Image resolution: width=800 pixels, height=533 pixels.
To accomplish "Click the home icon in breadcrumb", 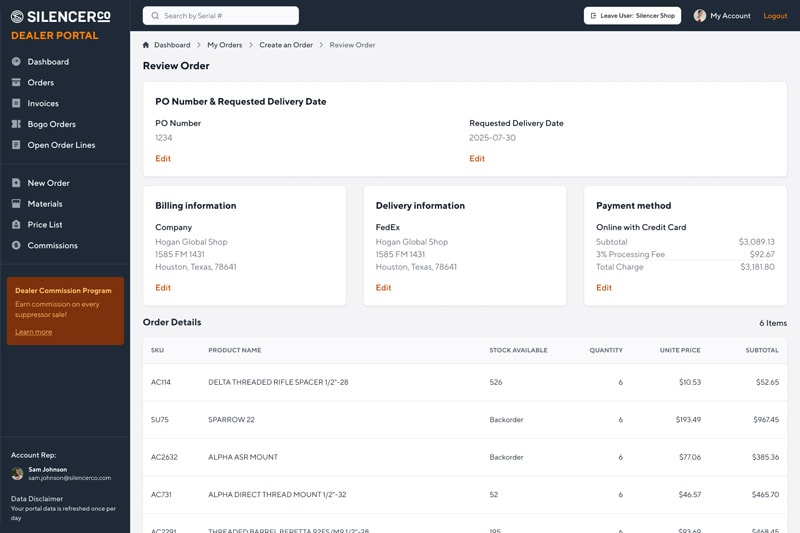I will tap(146, 45).
